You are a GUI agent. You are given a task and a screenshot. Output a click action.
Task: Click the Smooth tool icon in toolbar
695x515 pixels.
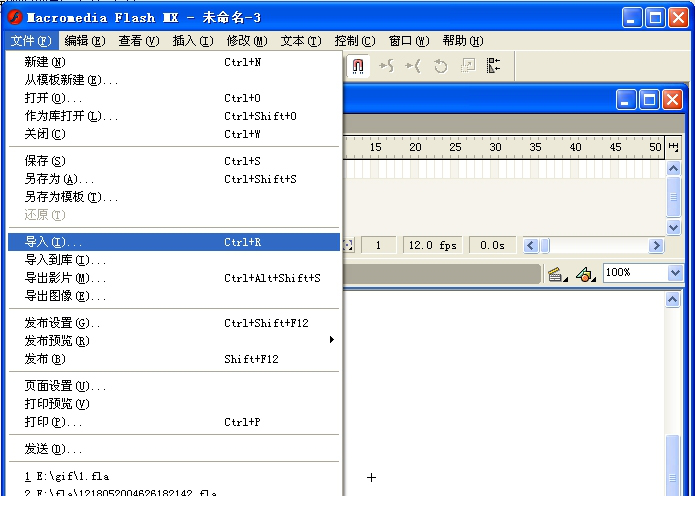[387, 66]
